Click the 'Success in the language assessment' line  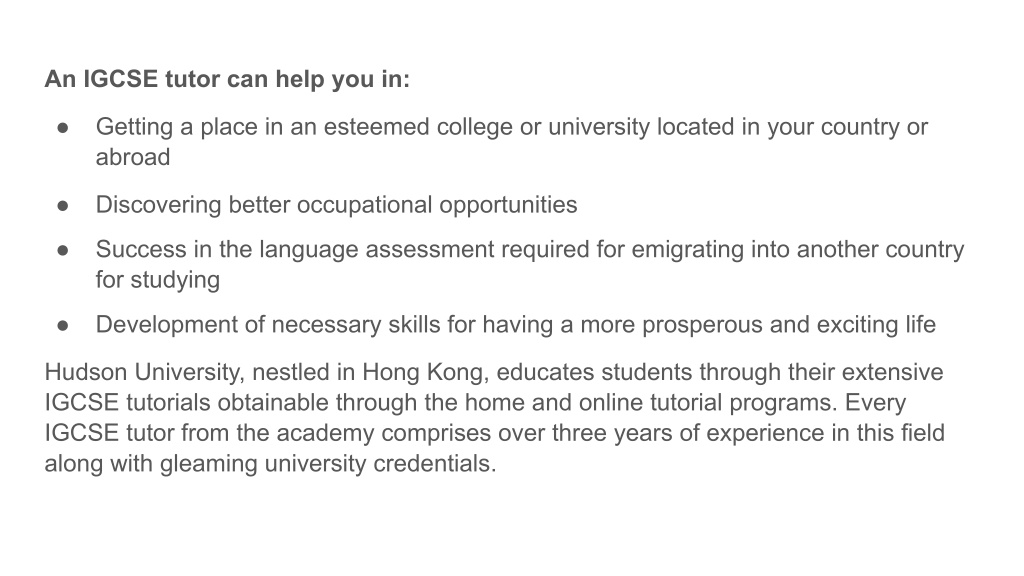click(530, 250)
